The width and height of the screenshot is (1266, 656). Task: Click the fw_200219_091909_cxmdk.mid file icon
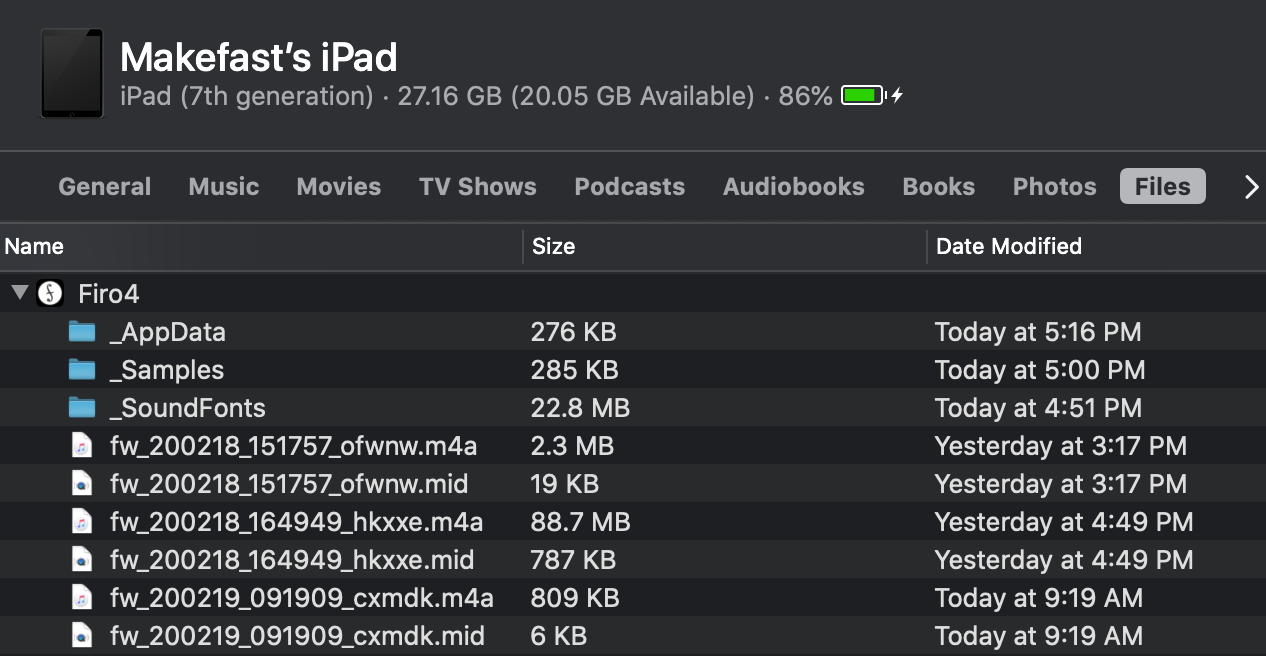click(83, 636)
